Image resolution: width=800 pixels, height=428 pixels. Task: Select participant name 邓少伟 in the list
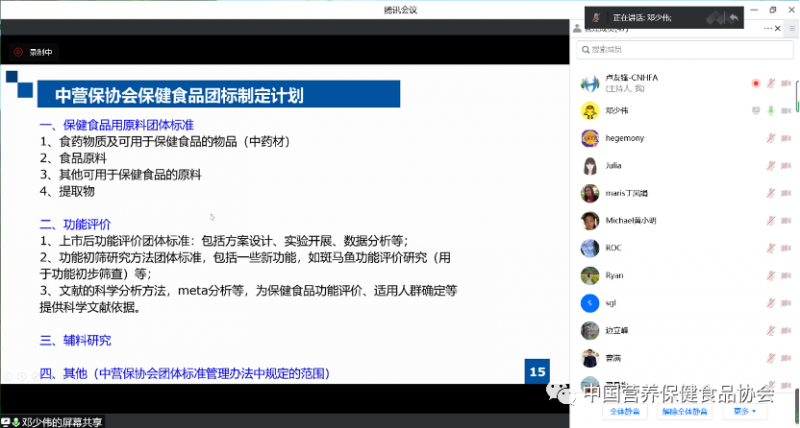coord(617,111)
